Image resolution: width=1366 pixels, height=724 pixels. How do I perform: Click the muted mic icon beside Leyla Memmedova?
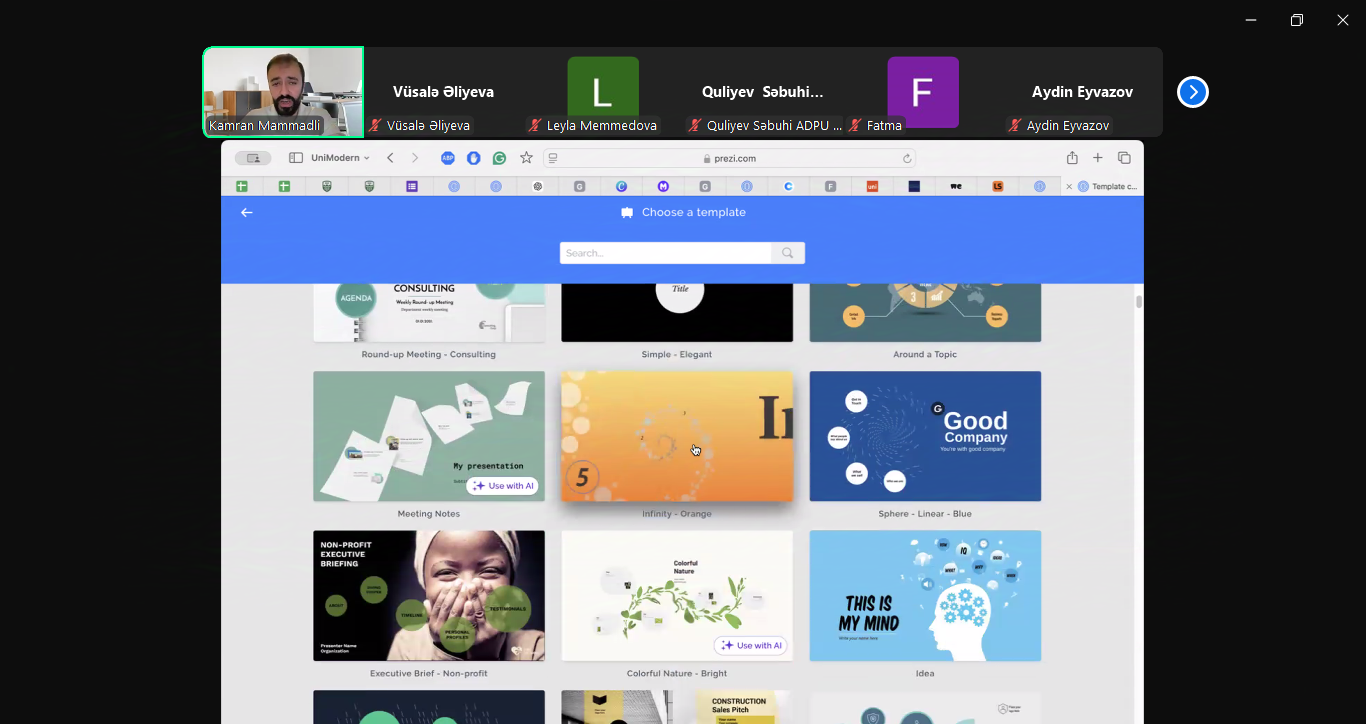tap(536, 126)
